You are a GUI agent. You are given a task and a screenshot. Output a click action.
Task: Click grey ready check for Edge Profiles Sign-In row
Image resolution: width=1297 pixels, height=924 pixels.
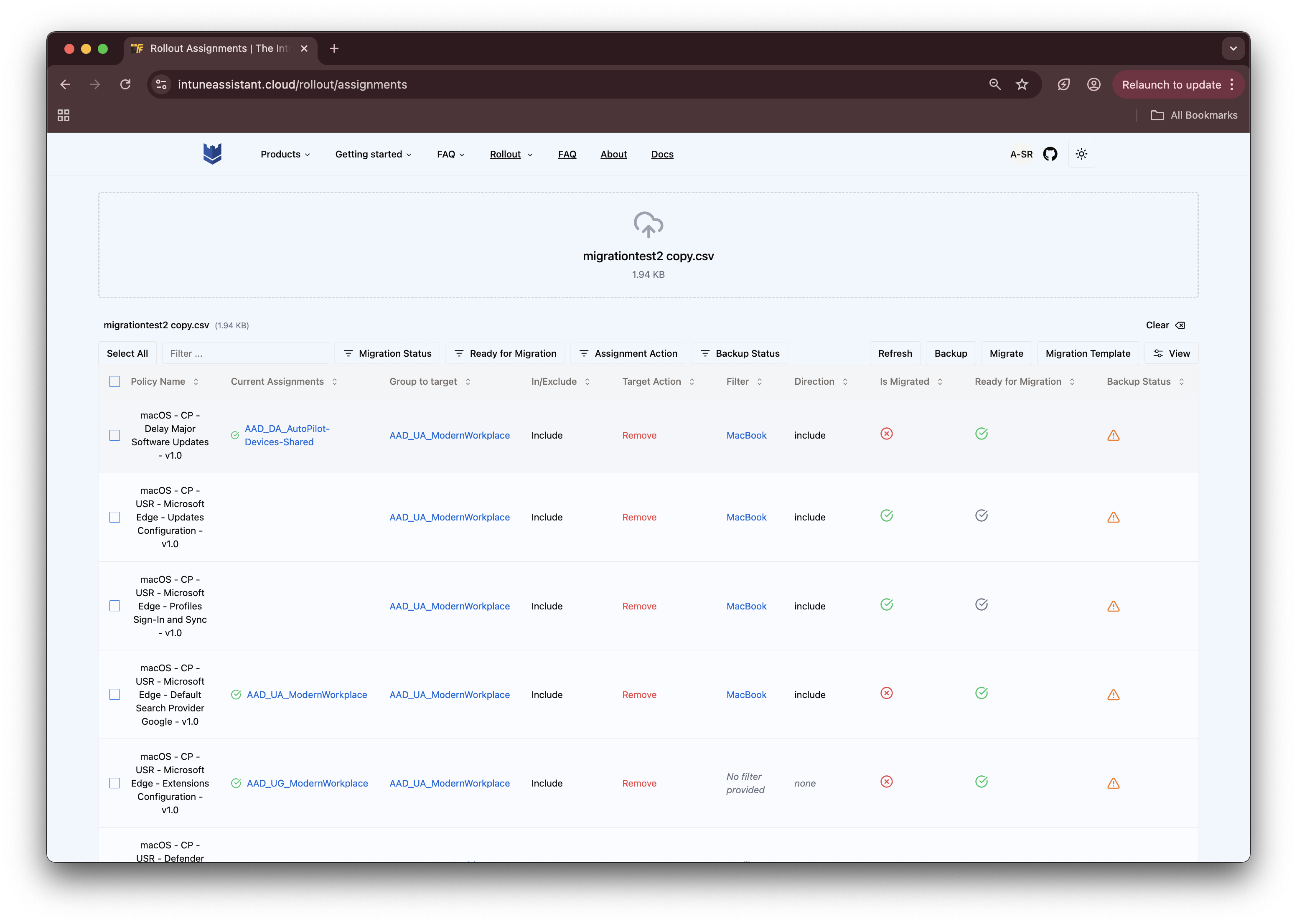coord(982,604)
